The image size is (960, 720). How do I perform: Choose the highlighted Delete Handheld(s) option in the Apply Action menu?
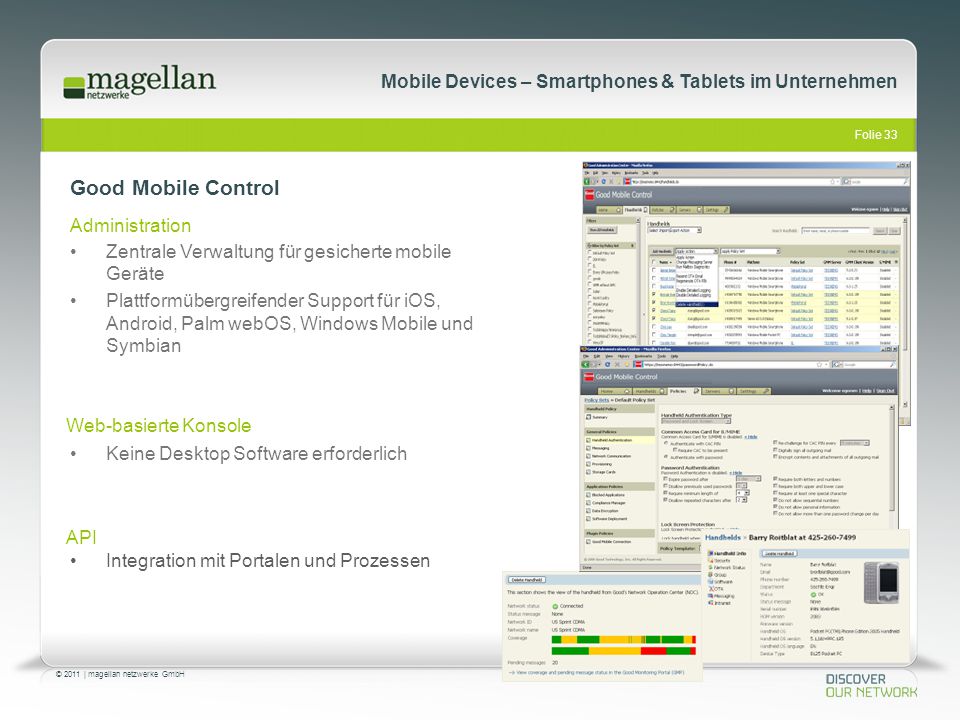(x=696, y=304)
